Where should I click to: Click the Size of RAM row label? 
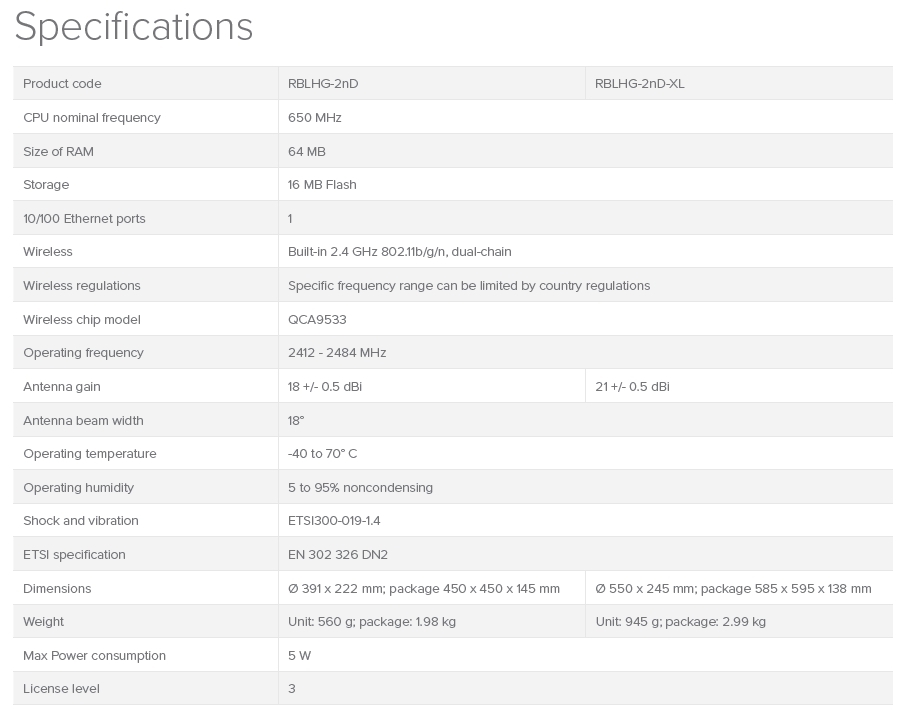coord(58,151)
